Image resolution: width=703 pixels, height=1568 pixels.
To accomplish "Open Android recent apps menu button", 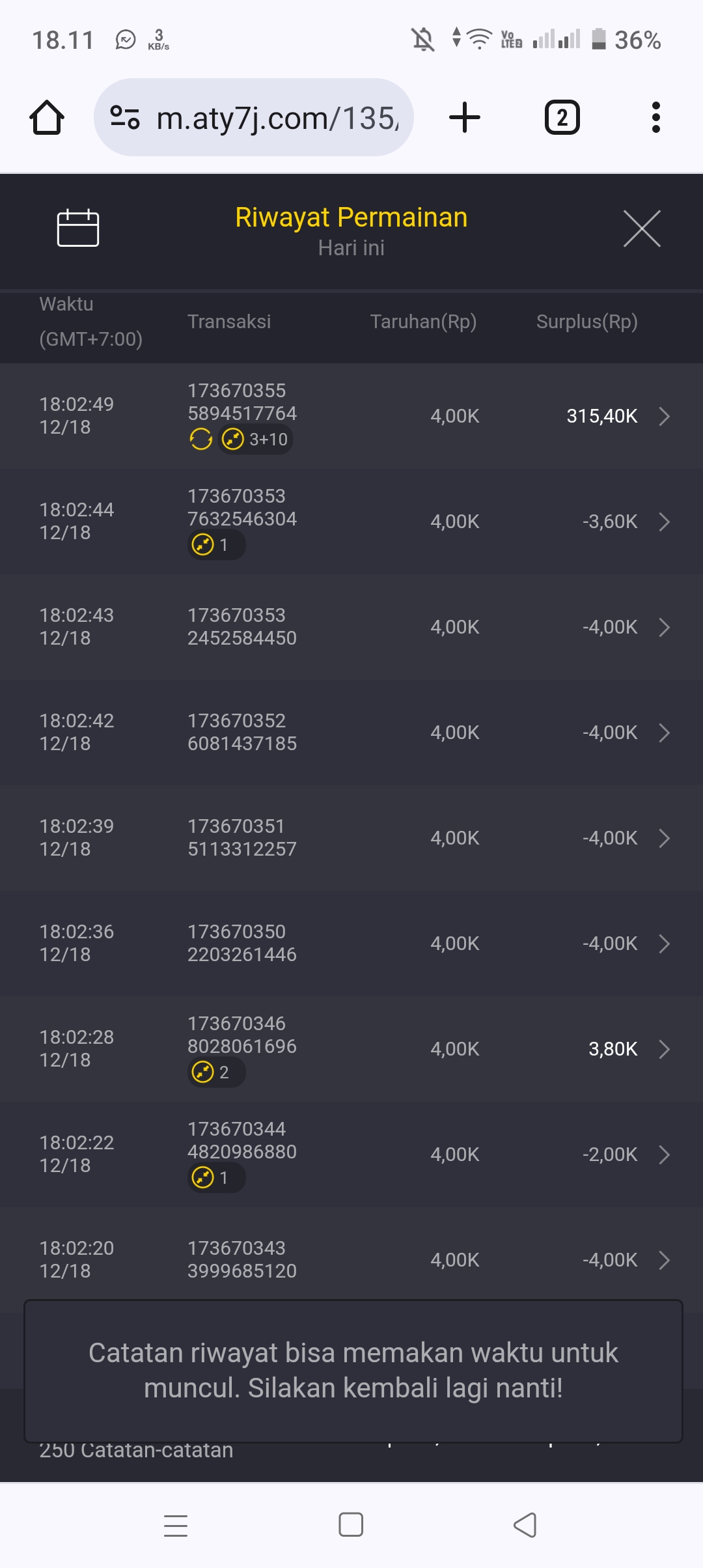I will (x=176, y=1525).
